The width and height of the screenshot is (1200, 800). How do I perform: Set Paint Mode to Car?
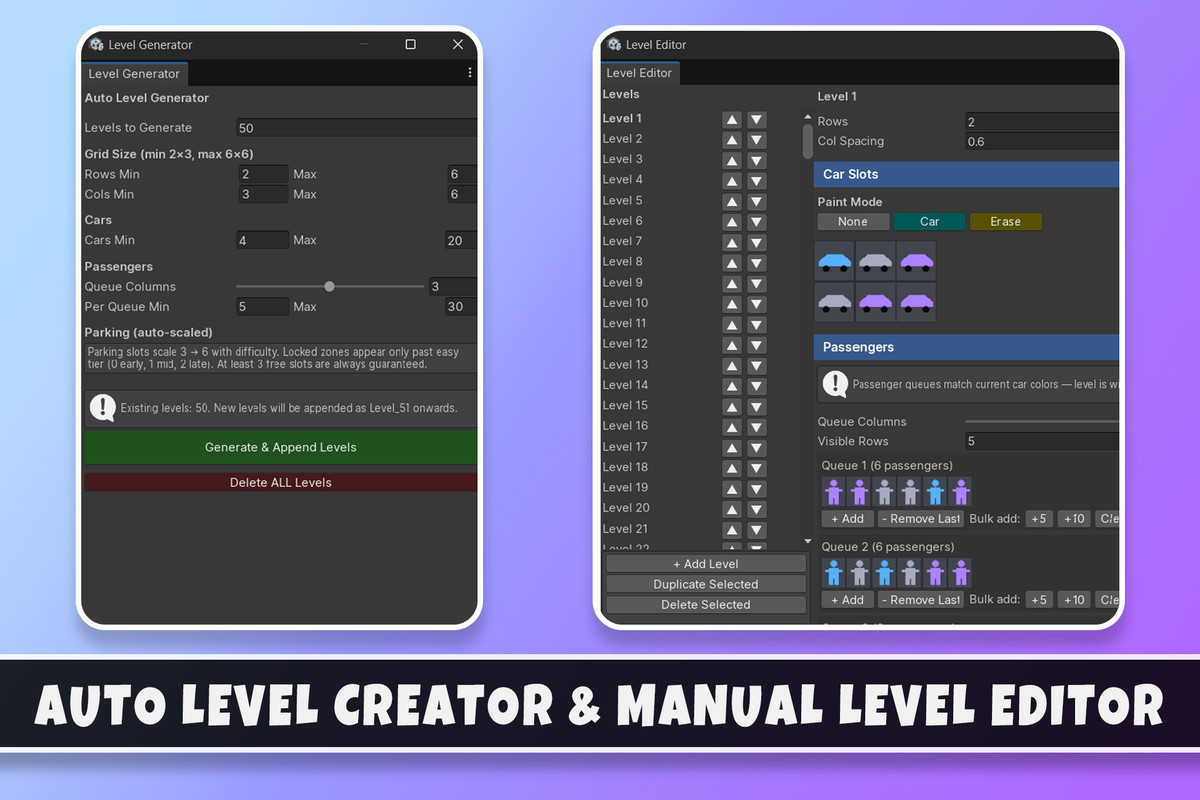[929, 222]
